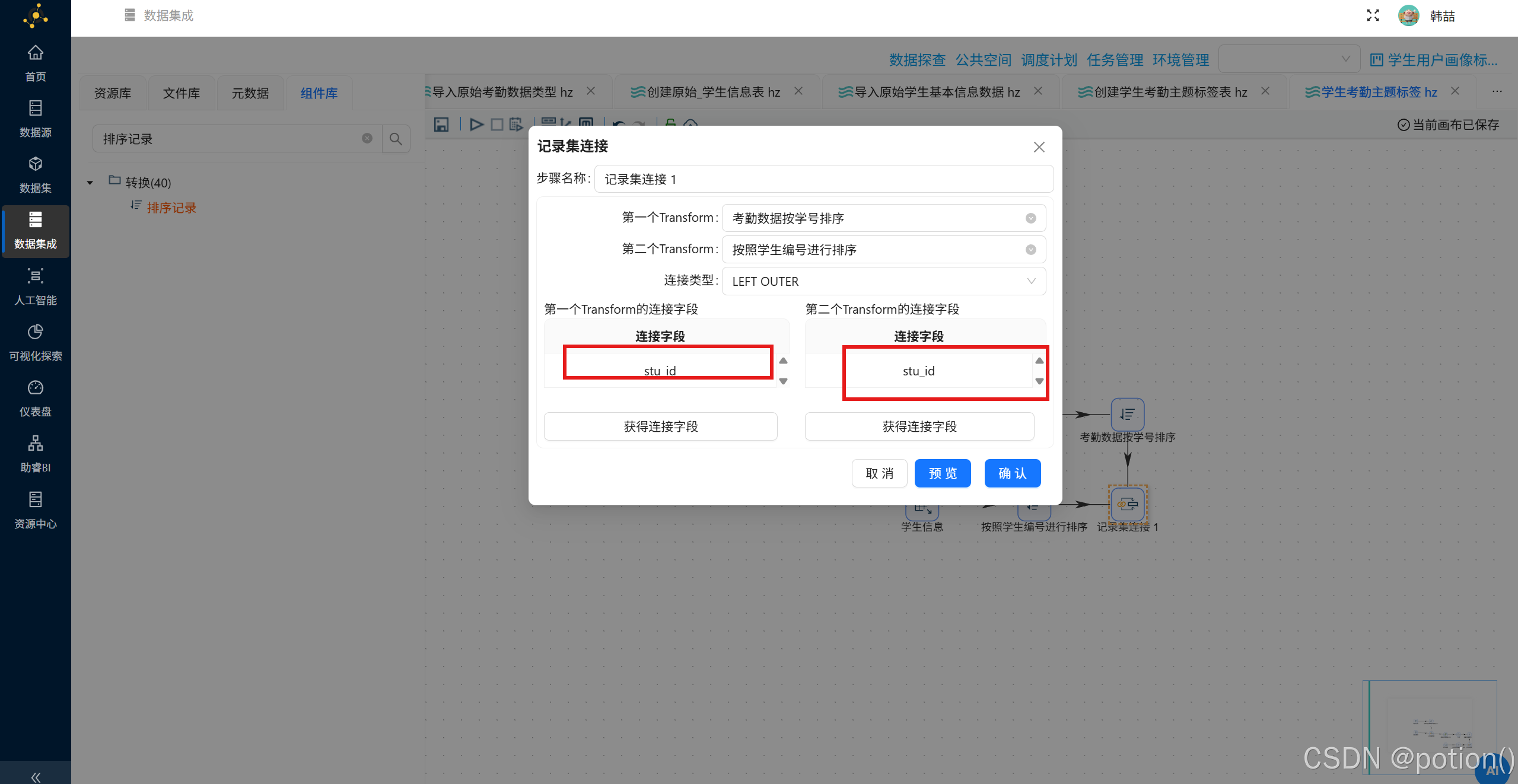The image size is (1518, 784).
Task: Collapse the left sidebar with double-chevron
Action: pos(36,777)
